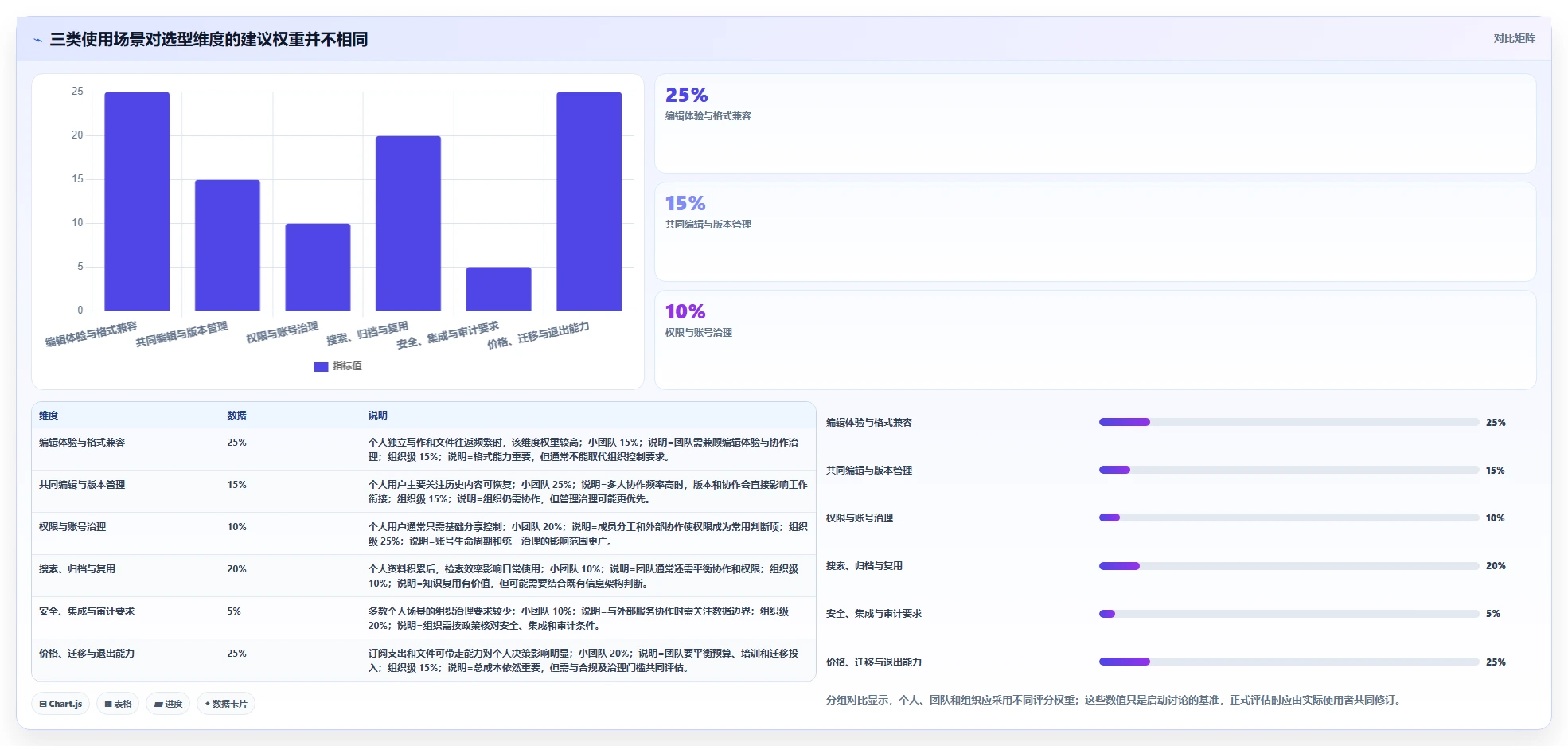The height and width of the screenshot is (746, 1568).
Task: Click the progress bar for 权限与账号治理
Action: (1289, 518)
